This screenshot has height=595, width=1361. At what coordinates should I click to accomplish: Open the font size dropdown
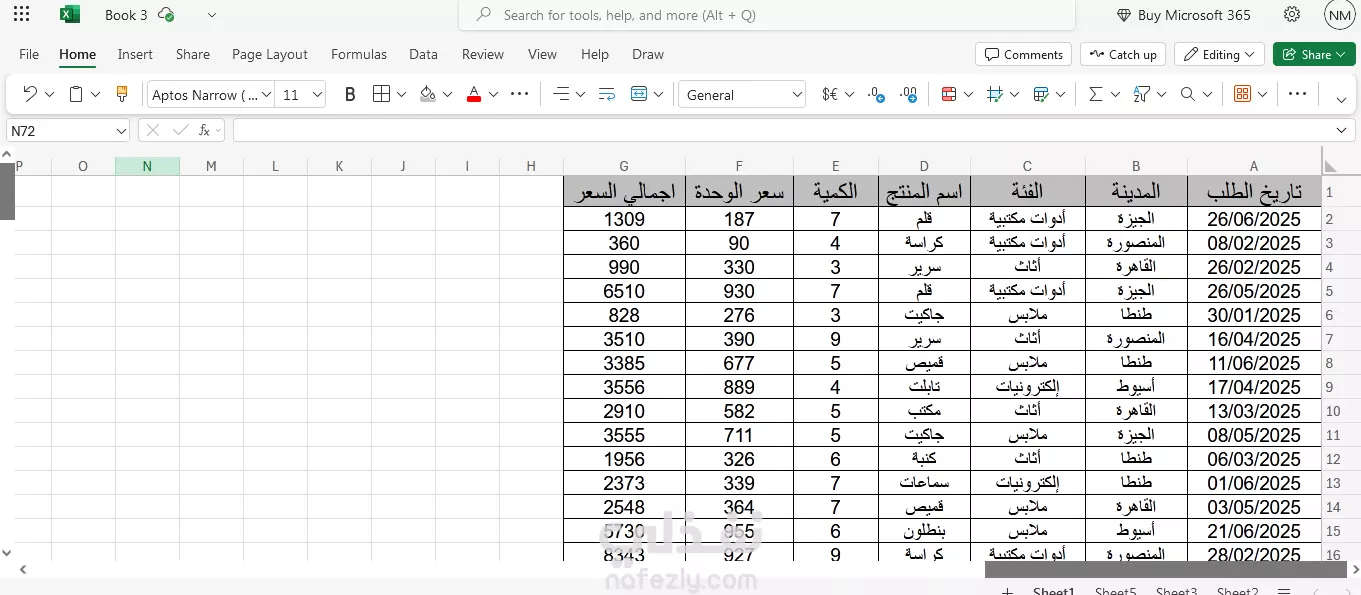pyautogui.click(x=318, y=95)
